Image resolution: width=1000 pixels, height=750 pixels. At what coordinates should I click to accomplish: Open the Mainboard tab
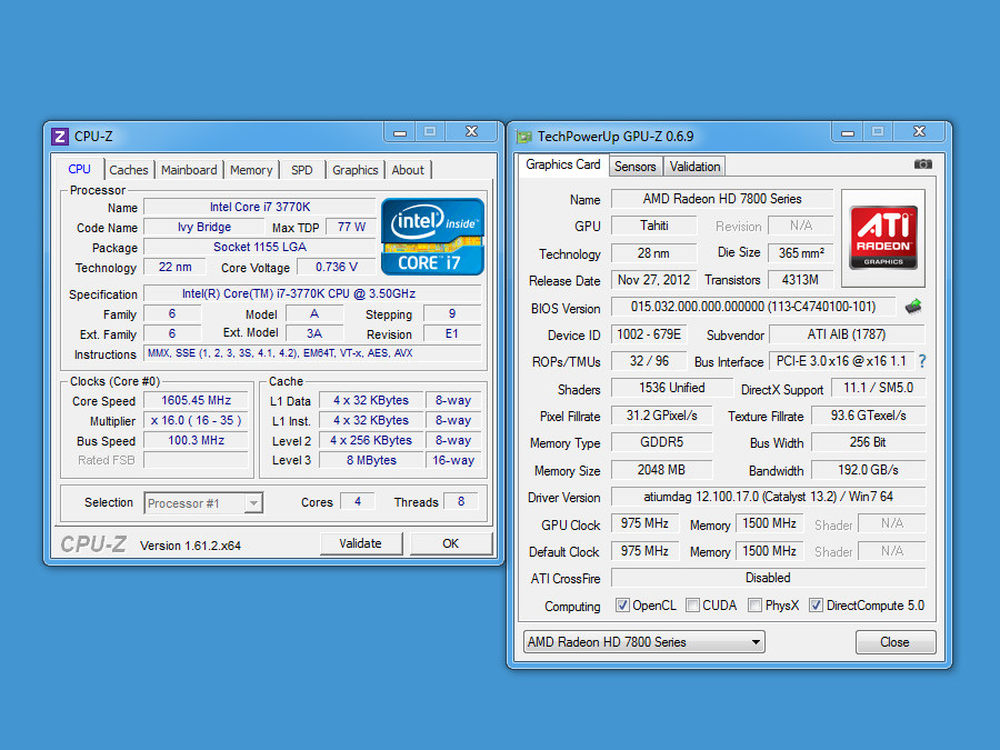coord(189,170)
